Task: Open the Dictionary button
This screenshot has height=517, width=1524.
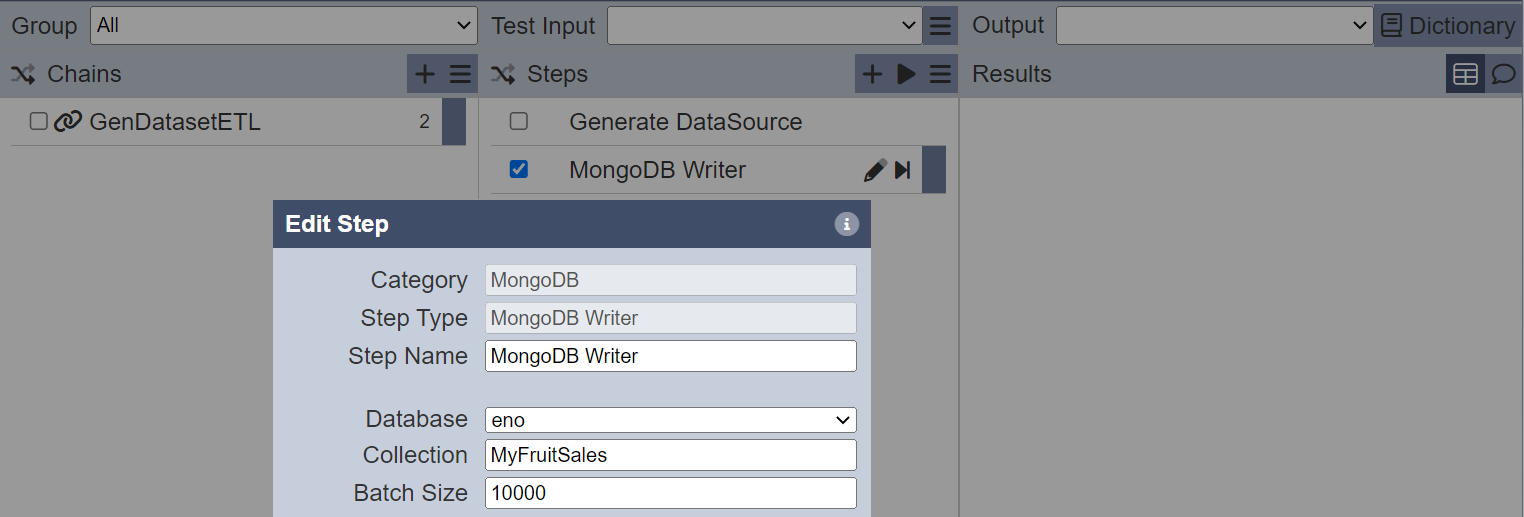Action: tap(1448, 26)
